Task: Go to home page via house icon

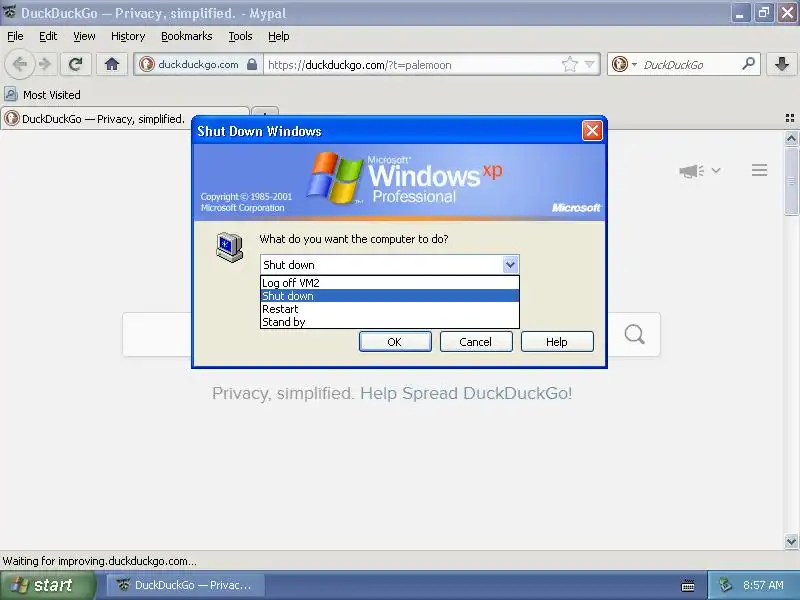Action: [x=112, y=64]
